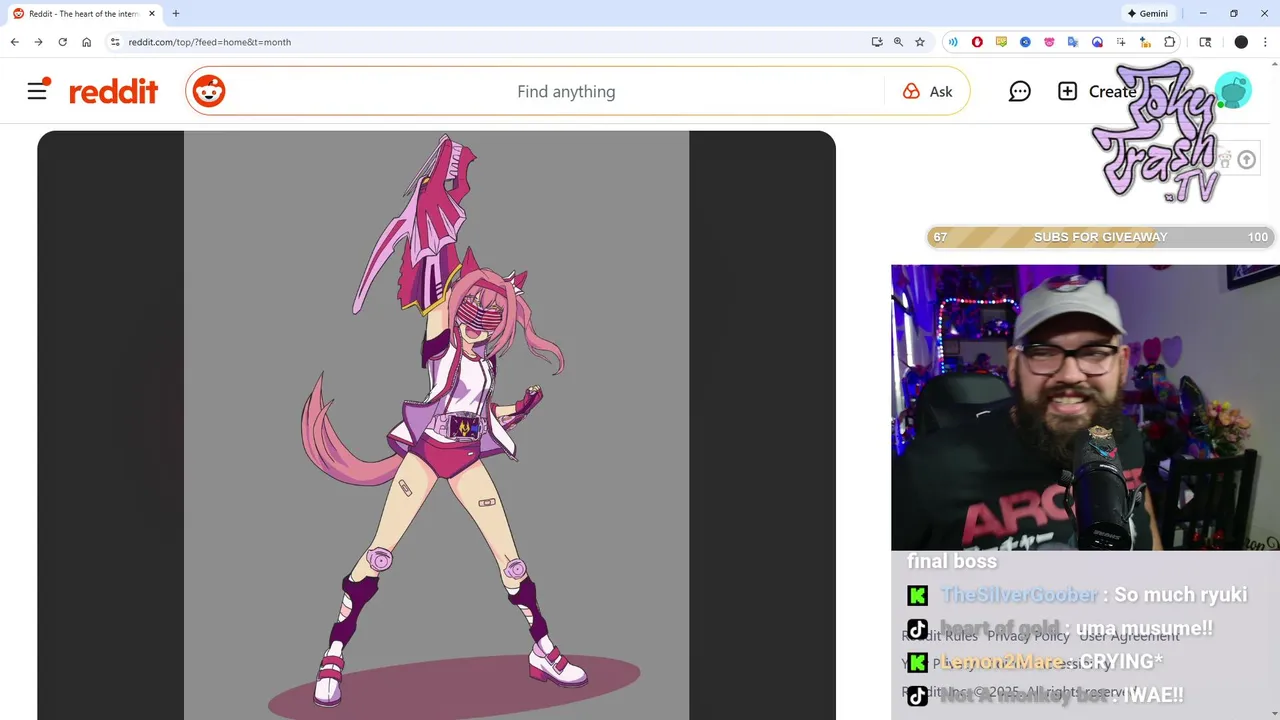Click the reddit logo to go home
Screen dimensions: 1280x720
tap(113, 92)
